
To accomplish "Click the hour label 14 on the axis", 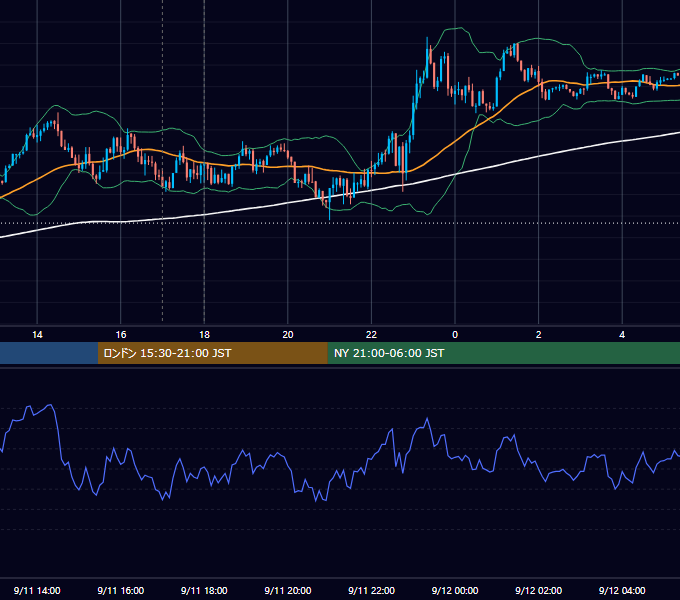I will pos(37,335).
